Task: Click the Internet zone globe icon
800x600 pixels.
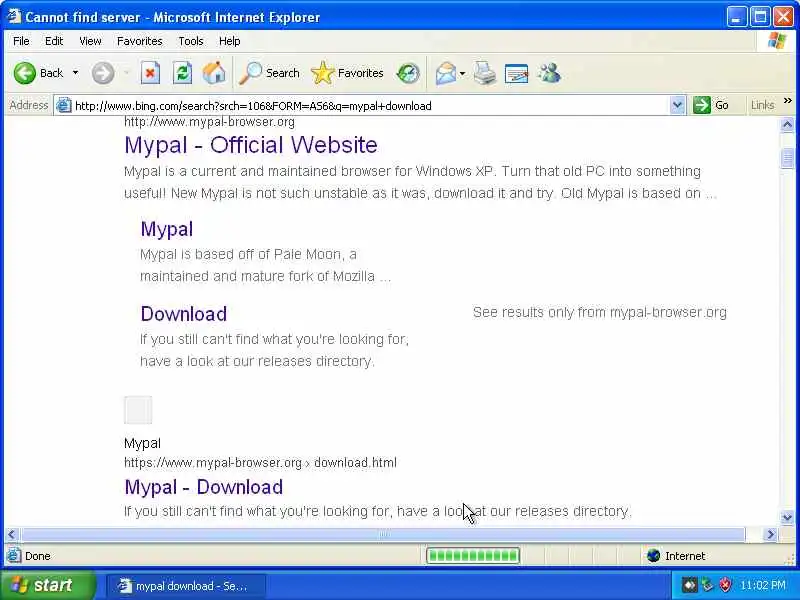Action: pos(653,556)
